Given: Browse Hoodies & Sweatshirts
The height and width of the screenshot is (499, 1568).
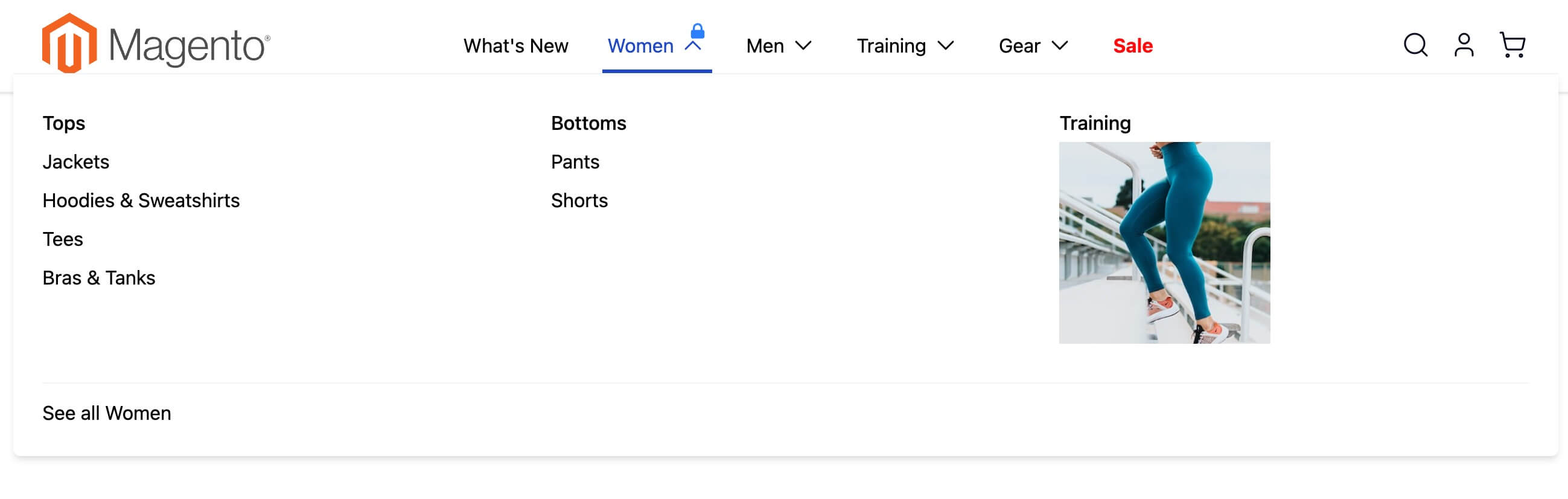Looking at the screenshot, I should 141,201.
